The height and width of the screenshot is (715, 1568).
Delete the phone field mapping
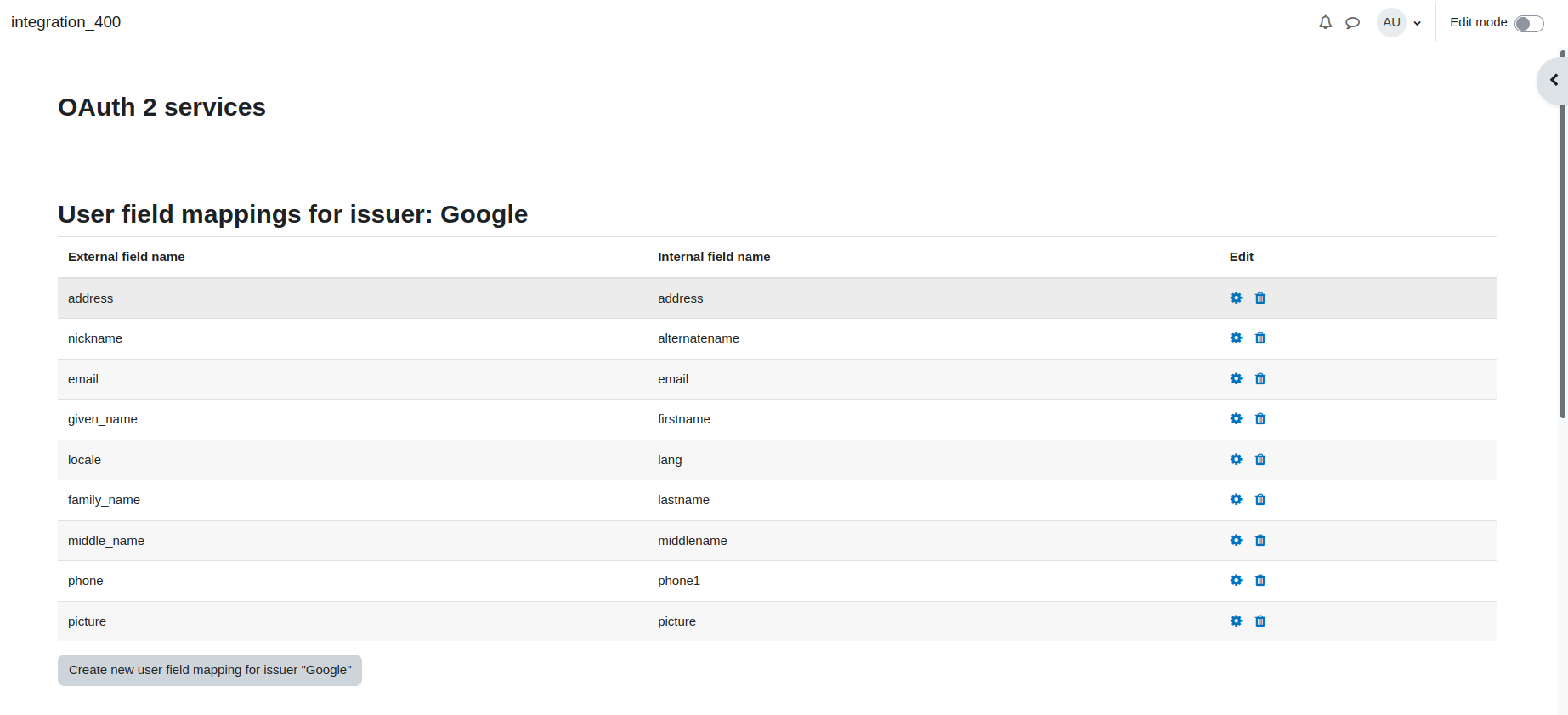click(x=1260, y=580)
